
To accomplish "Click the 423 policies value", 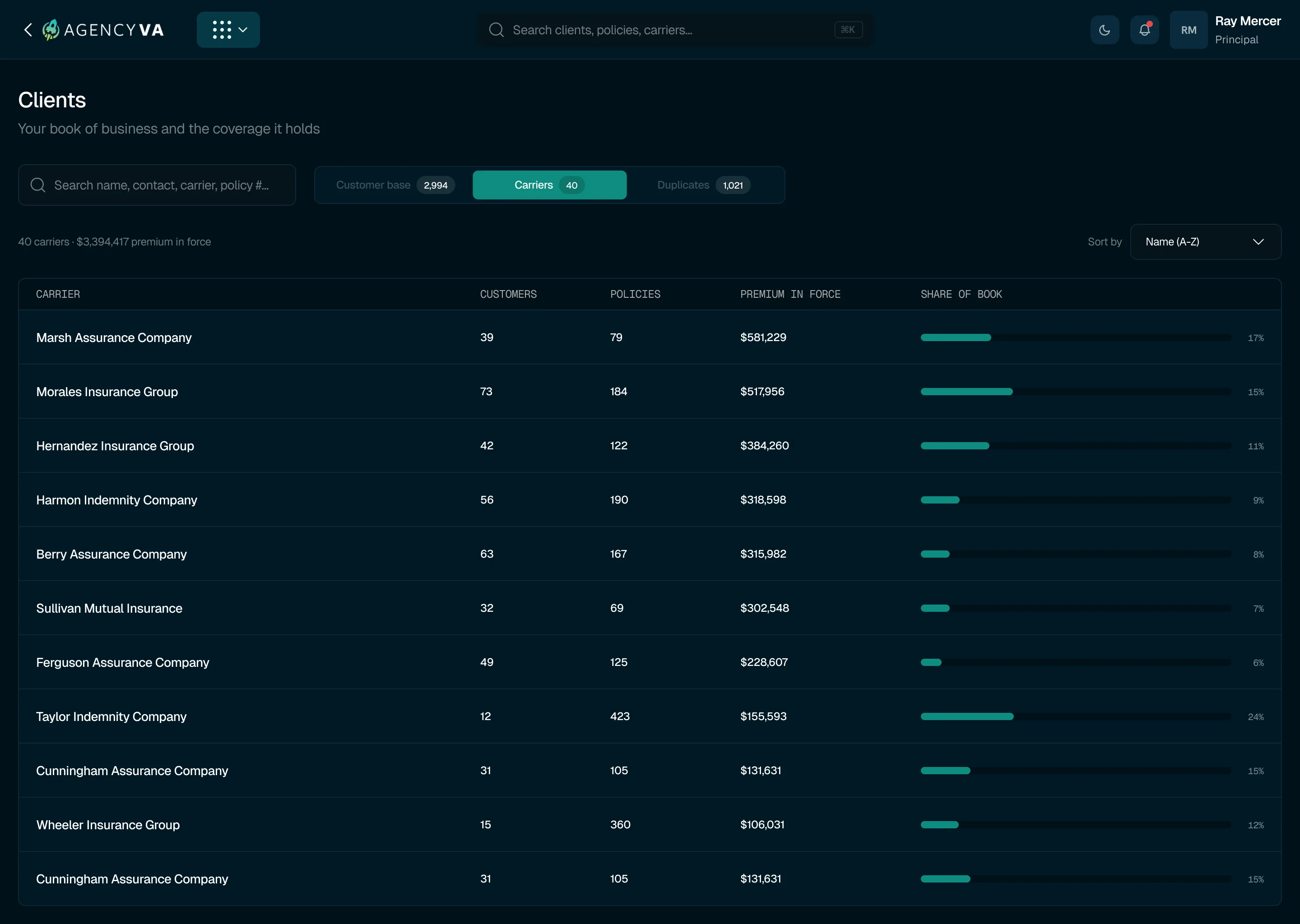I will [x=620, y=716].
